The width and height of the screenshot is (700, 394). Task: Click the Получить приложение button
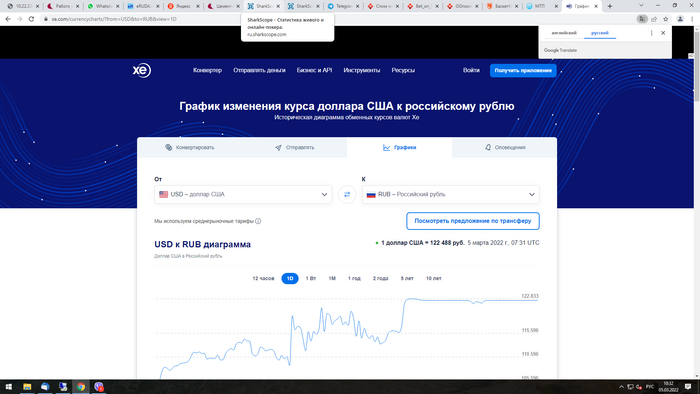click(523, 71)
